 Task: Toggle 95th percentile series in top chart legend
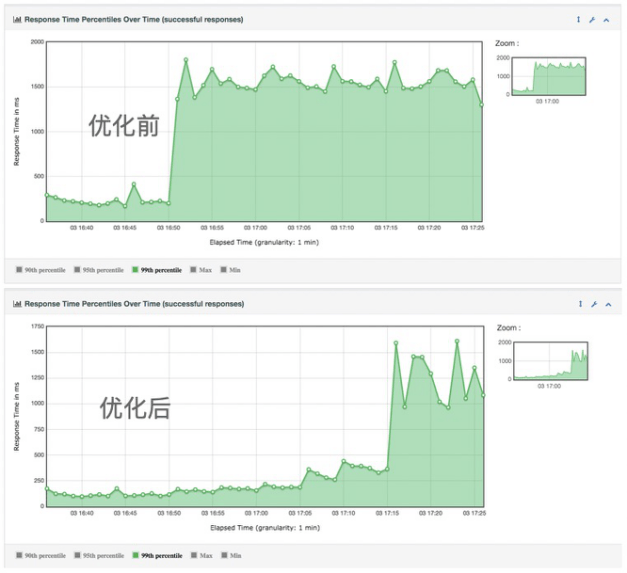[x=103, y=269]
